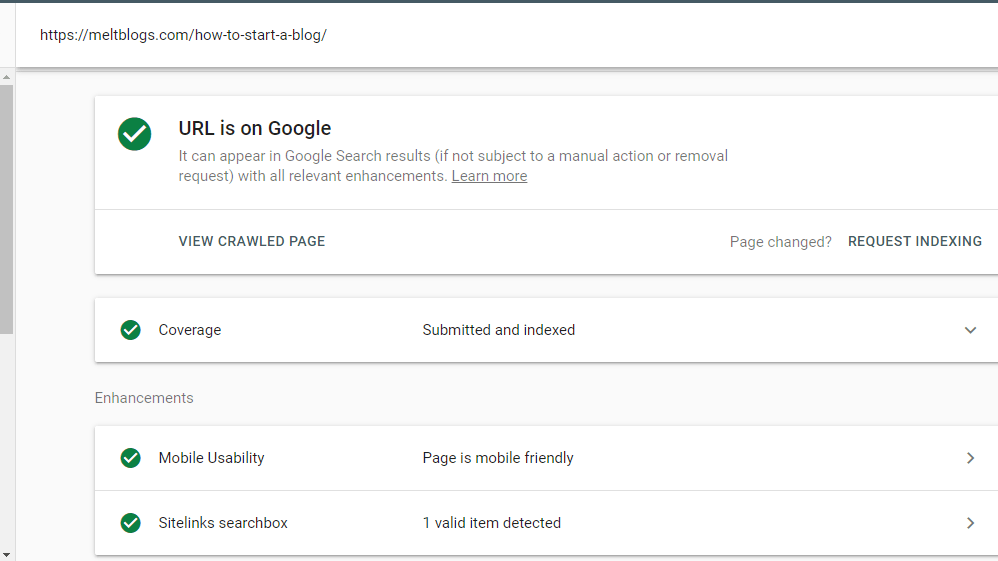Open Mobile Usability details arrow
998x561 pixels.
pos(970,458)
